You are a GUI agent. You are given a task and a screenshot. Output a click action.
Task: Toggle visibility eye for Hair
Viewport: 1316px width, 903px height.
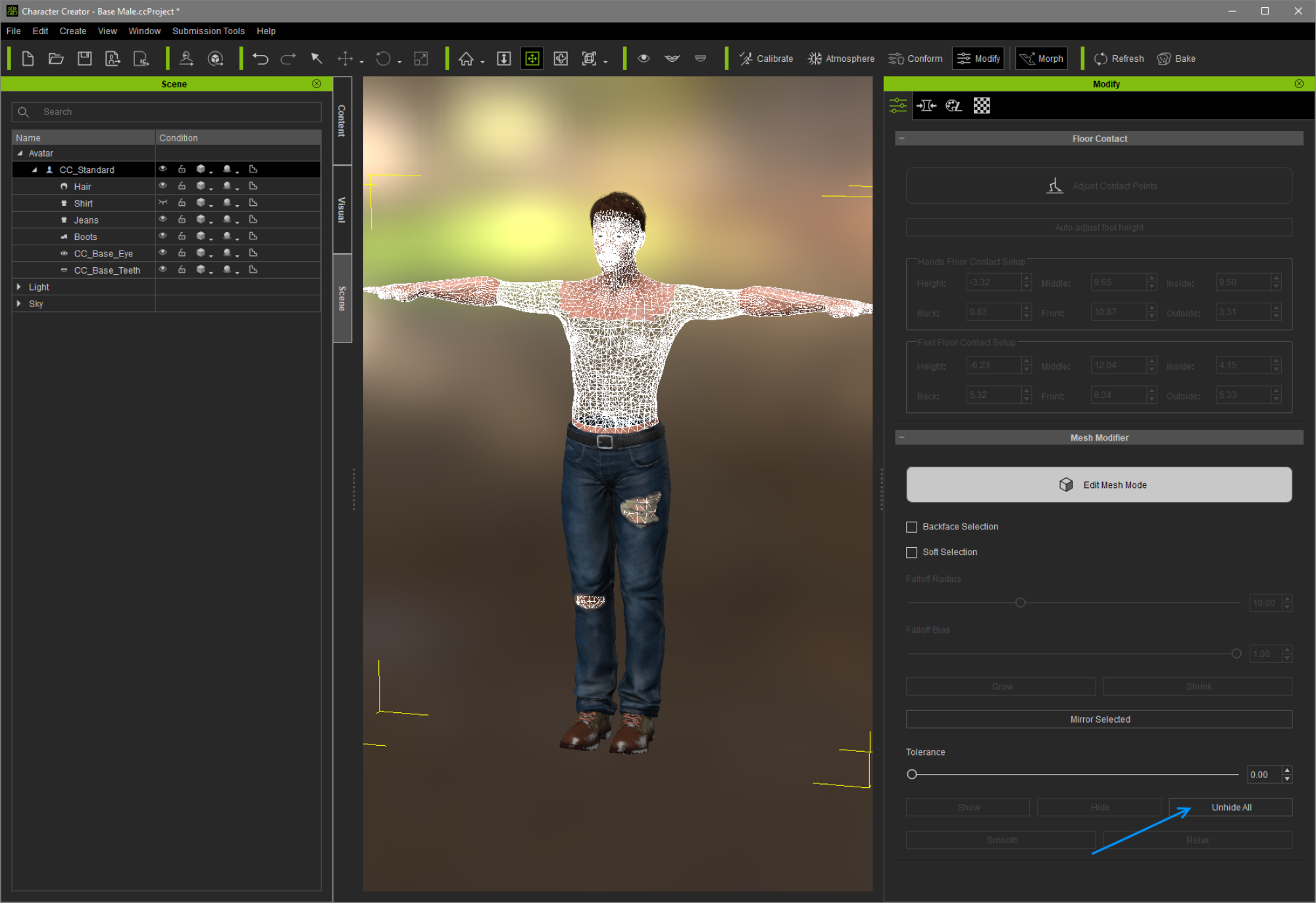(x=163, y=186)
